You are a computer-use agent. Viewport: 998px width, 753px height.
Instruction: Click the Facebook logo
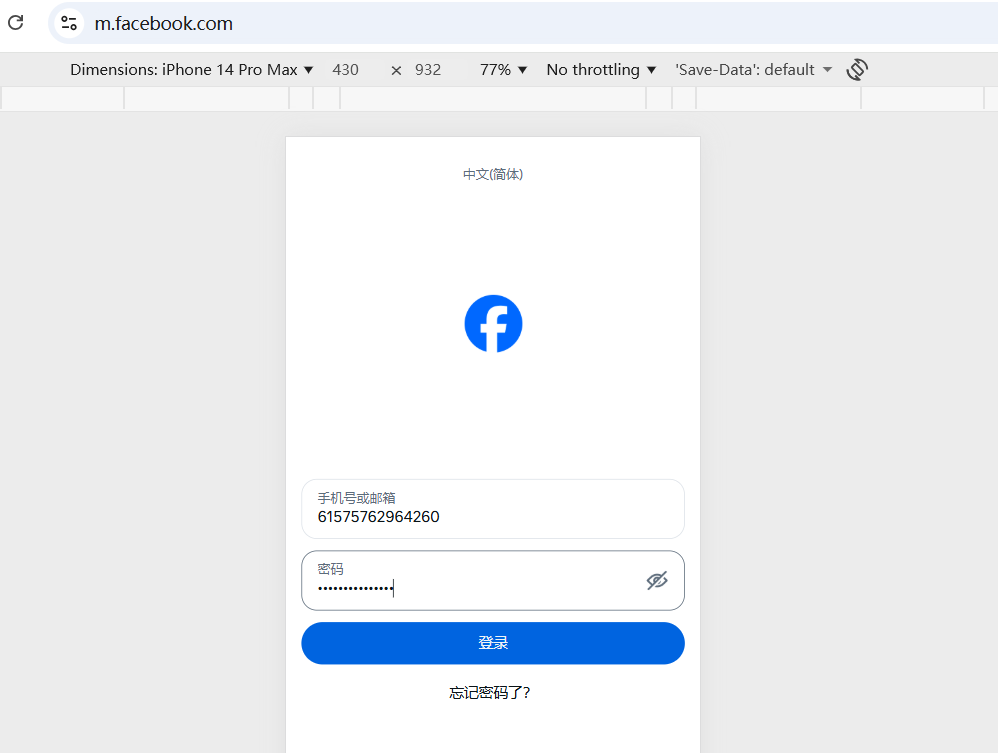[493, 323]
